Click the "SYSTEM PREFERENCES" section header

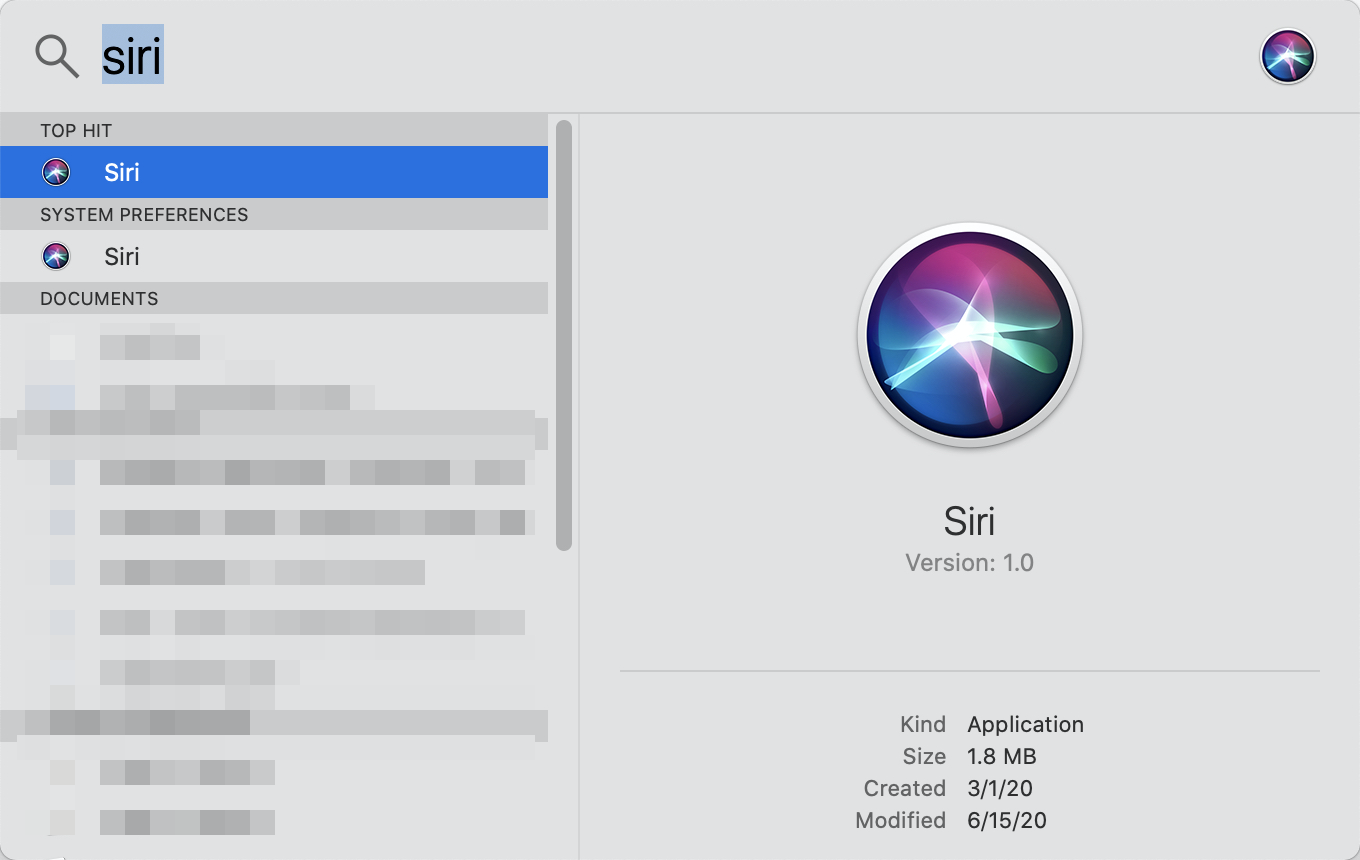[x=274, y=214]
